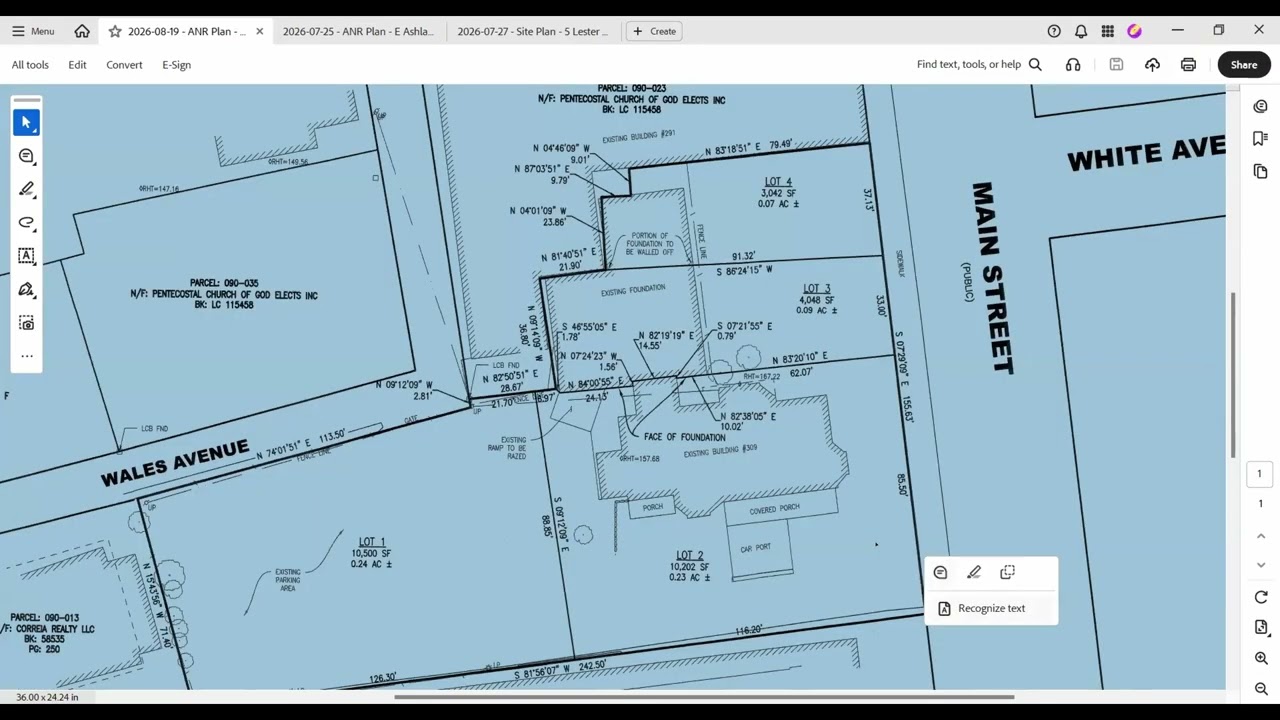The width and height of the screenshot is (1280, 720).
Task: Click the LOT 3 4,048 SF label
Action: [x=817, y=299]
